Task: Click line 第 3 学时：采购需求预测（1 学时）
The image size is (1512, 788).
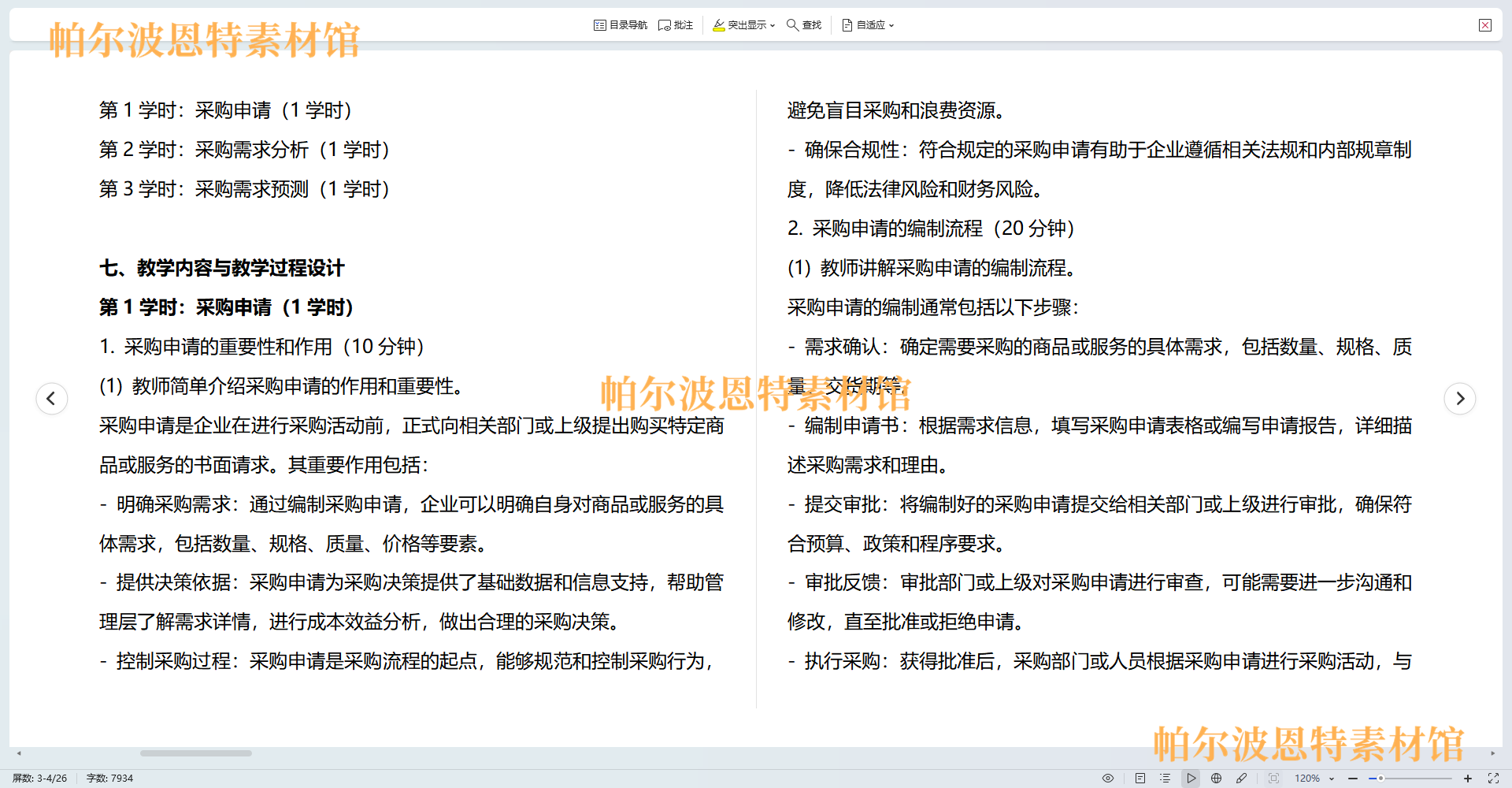Action: pyautogui.click(x=245, y=189)
